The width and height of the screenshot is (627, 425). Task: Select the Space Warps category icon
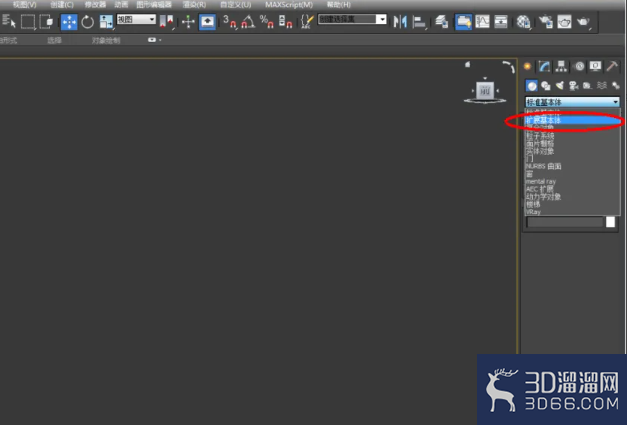click(x=601, y=86)
